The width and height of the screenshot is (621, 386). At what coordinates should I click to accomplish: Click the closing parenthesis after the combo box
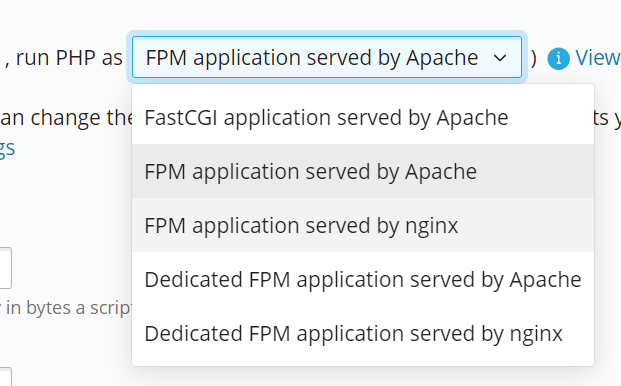click(x=533, y=58)
